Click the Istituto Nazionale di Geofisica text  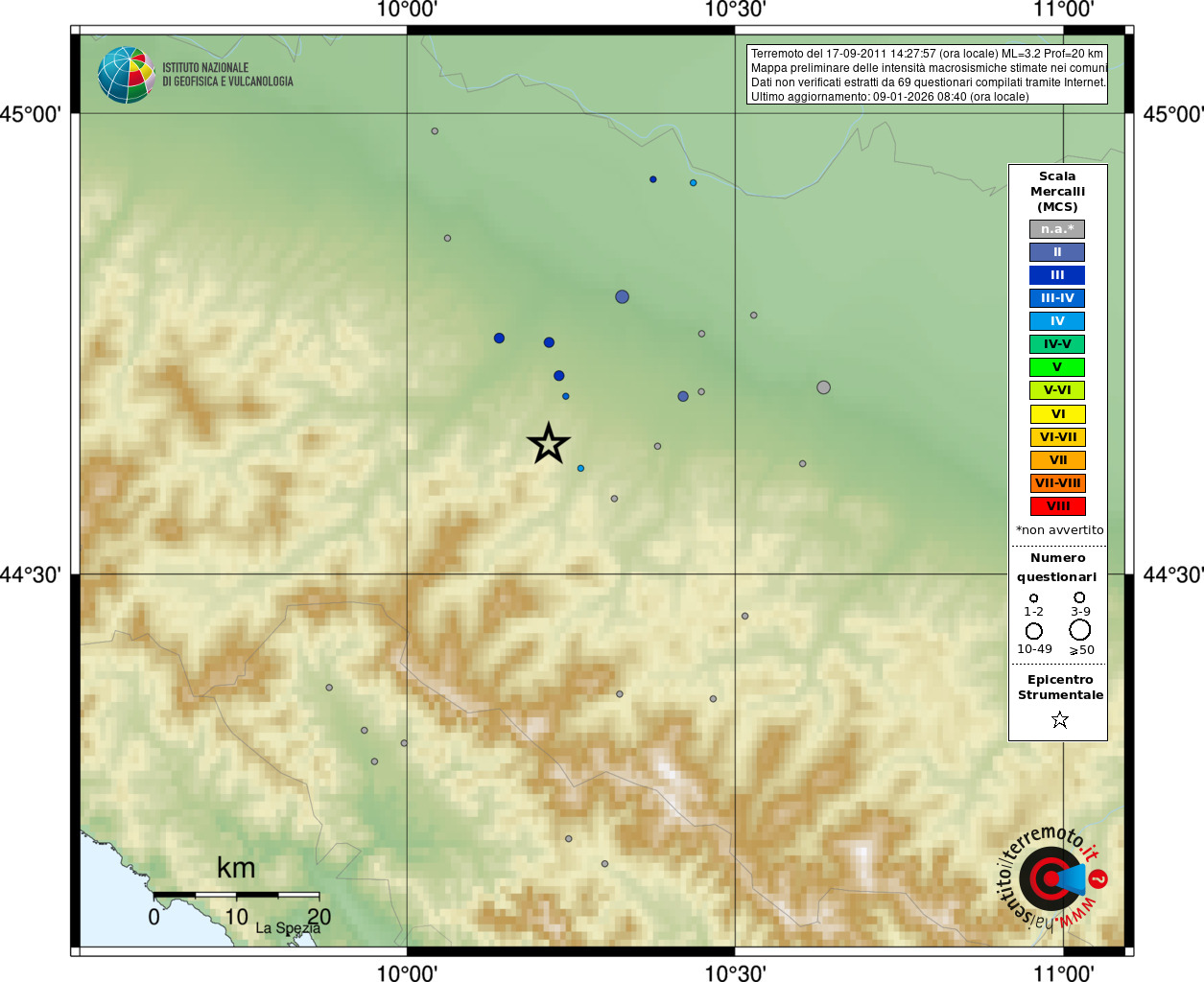click(227, 75)
